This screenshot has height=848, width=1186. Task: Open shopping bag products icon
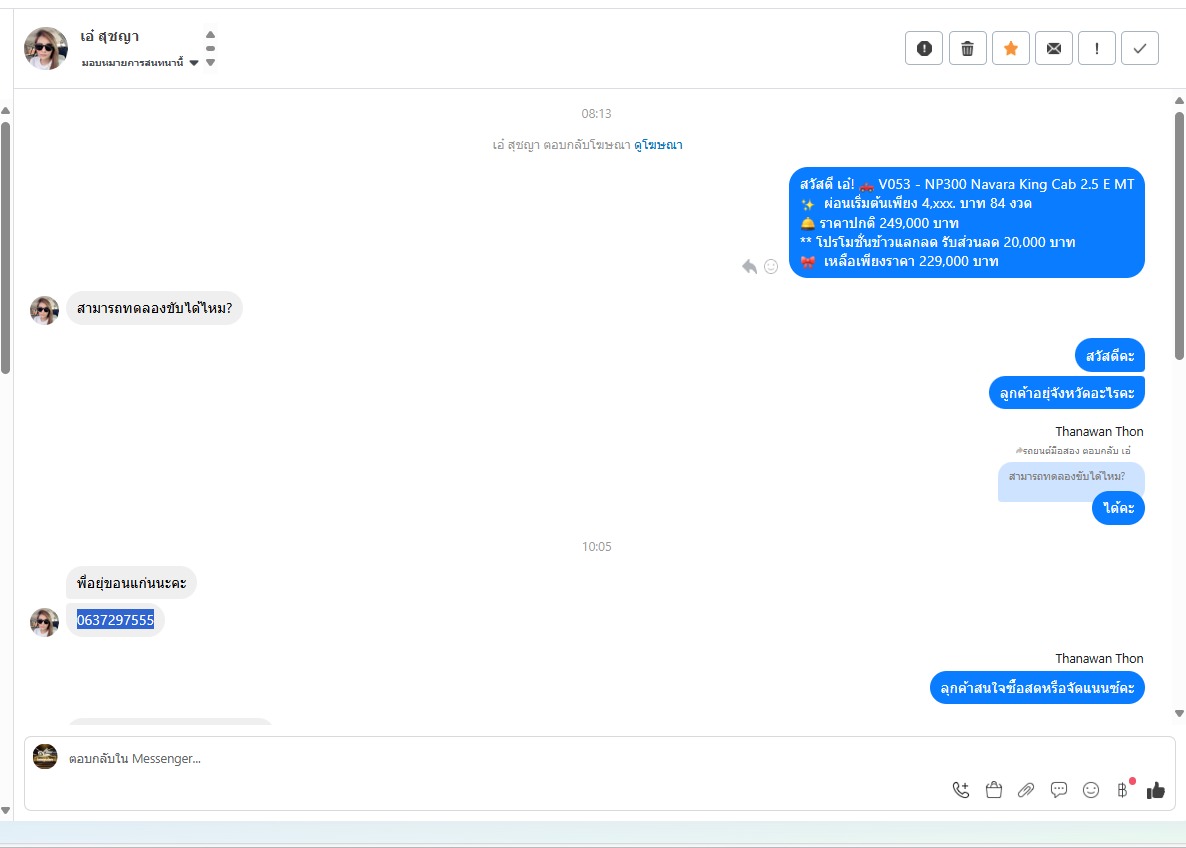994,790
